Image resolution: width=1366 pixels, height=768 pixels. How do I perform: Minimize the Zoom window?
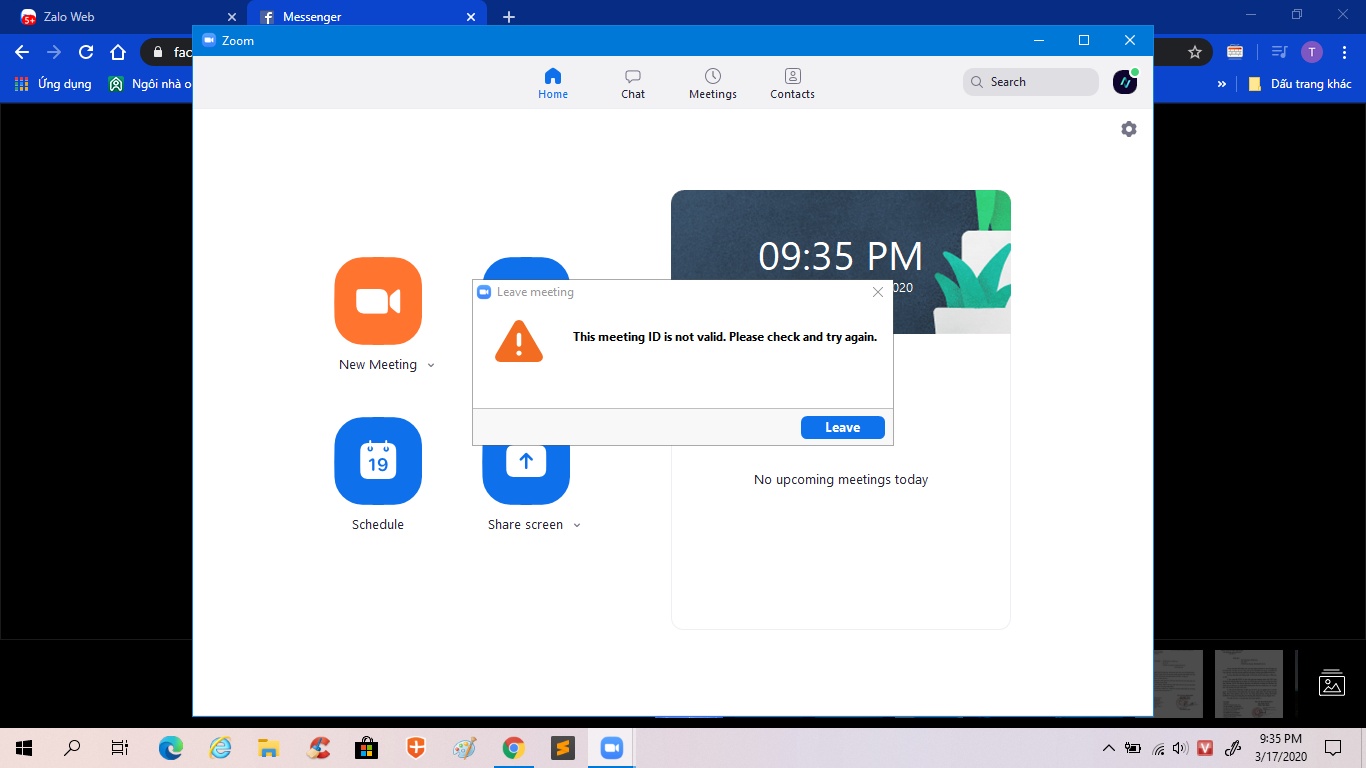coord(1038,40)
